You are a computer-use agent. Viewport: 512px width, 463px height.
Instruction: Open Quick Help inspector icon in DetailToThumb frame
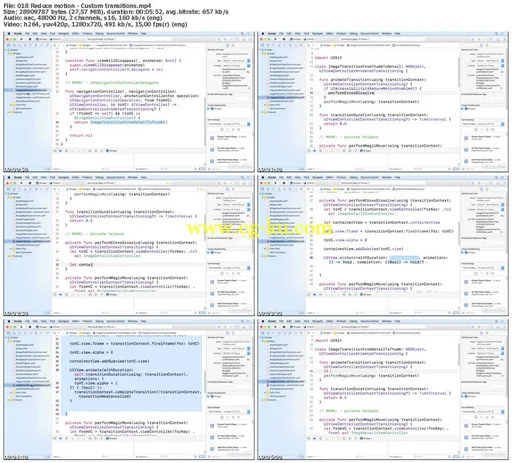487,333
